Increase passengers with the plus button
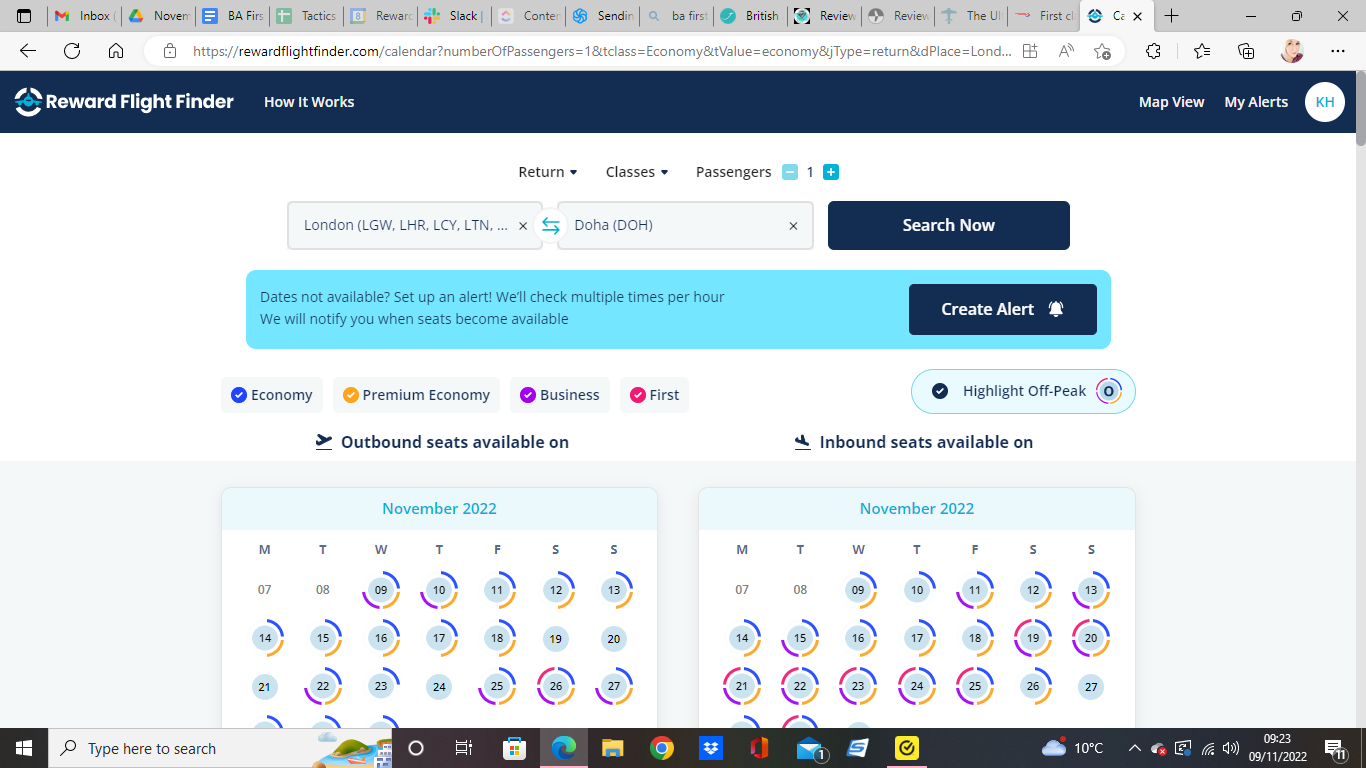This screenshot has height=768, width=1366. click(831, 172)
